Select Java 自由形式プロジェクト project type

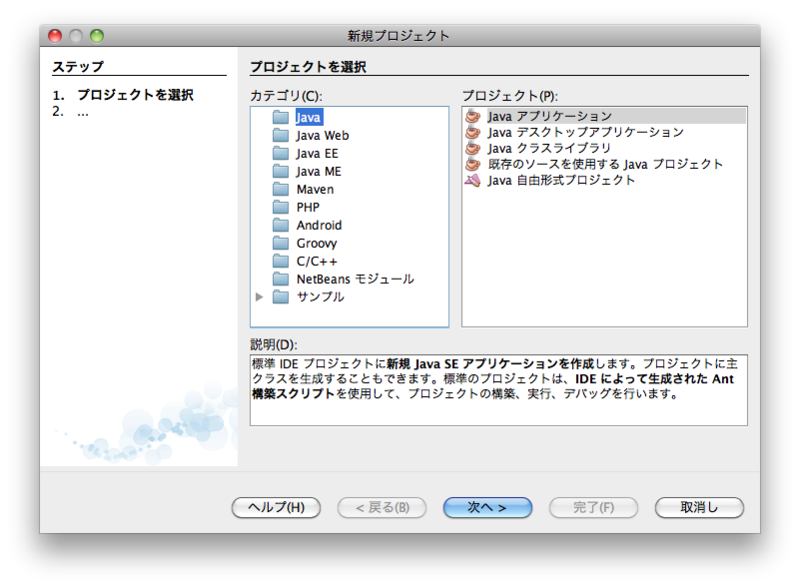click(561, 180)
